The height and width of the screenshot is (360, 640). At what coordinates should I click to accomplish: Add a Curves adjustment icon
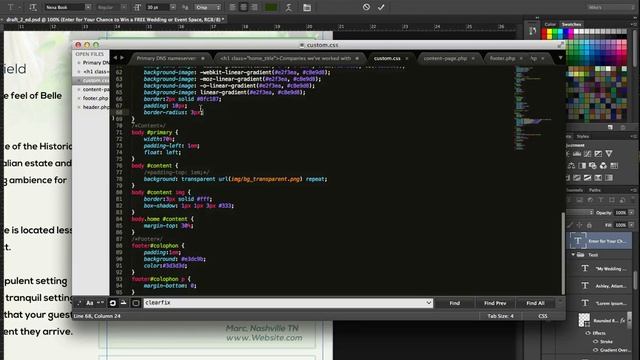click(587, 154)
